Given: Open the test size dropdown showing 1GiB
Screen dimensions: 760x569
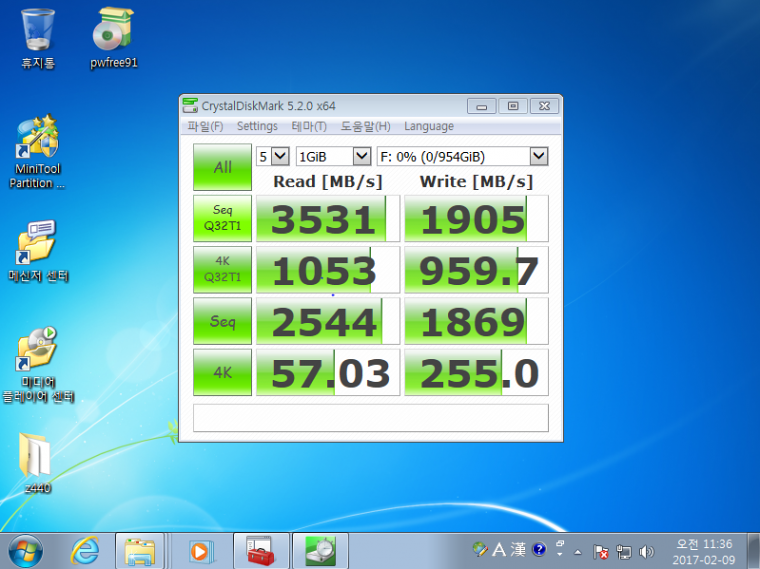Looking at the screenshot, I should 333,157.
